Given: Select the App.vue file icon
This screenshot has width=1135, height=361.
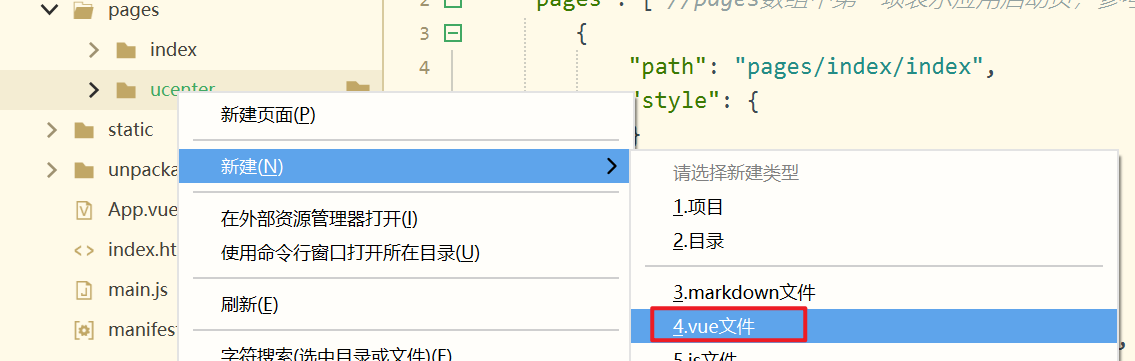Looking at the screenshot, I should tap(85, 210).
